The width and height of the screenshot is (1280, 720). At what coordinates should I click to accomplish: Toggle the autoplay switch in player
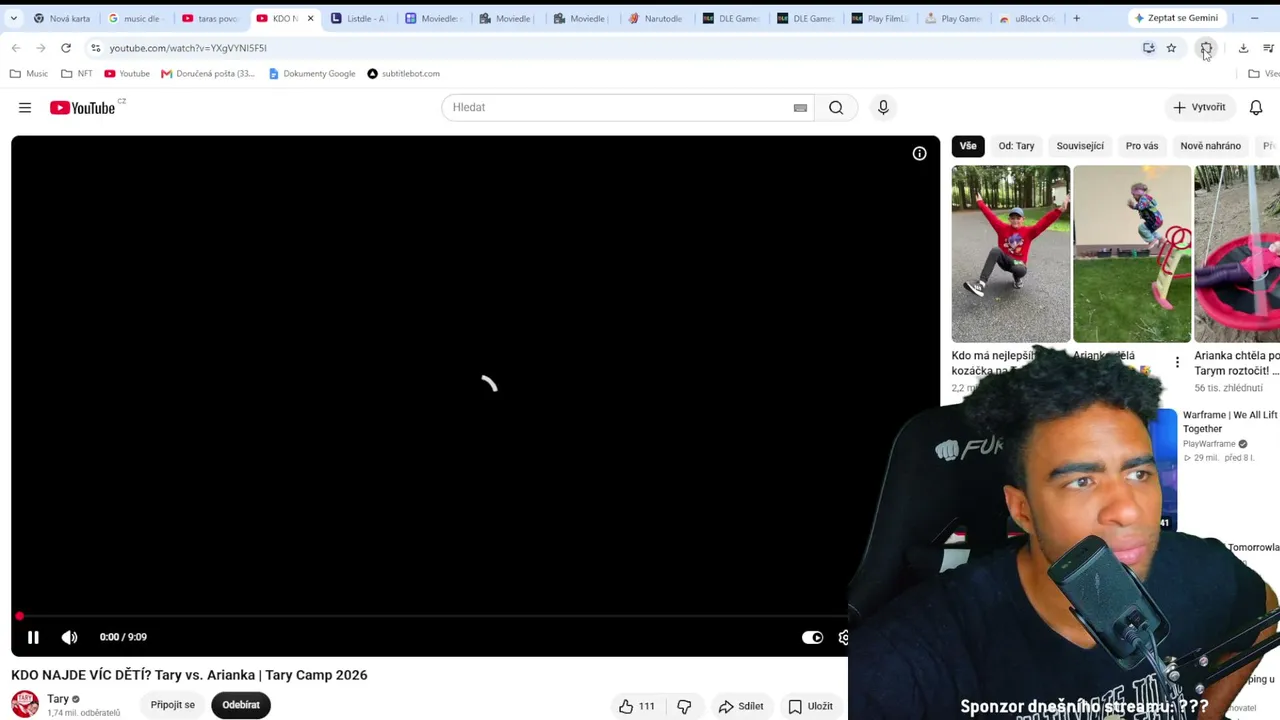coord(812,637)
